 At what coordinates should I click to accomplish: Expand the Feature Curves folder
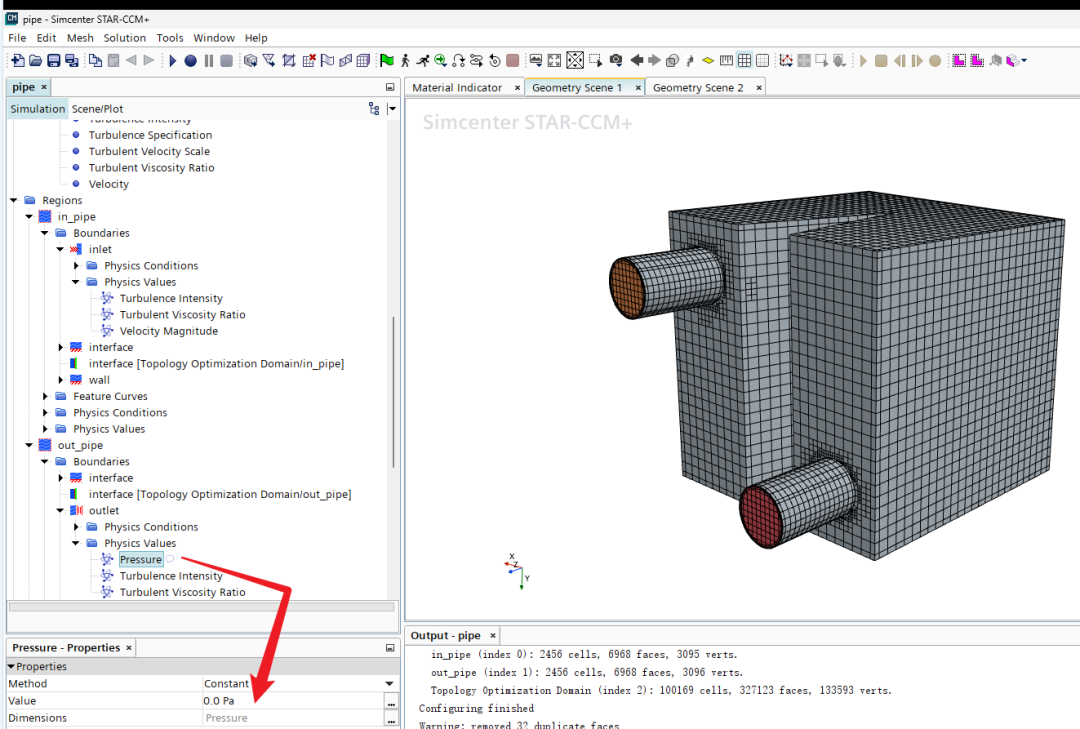tap(45, 396)
